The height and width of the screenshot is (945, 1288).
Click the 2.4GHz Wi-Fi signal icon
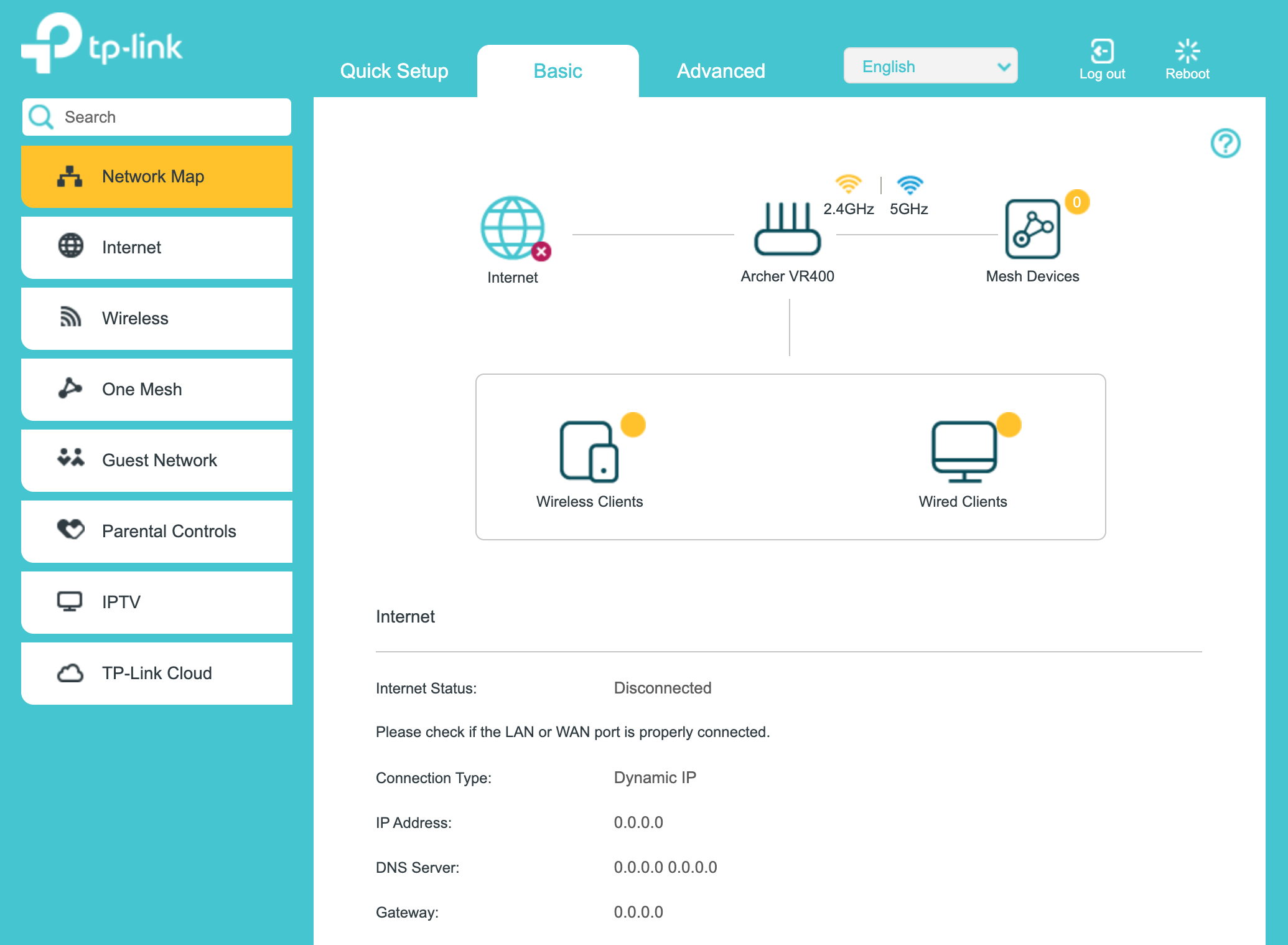coord(848,184)
